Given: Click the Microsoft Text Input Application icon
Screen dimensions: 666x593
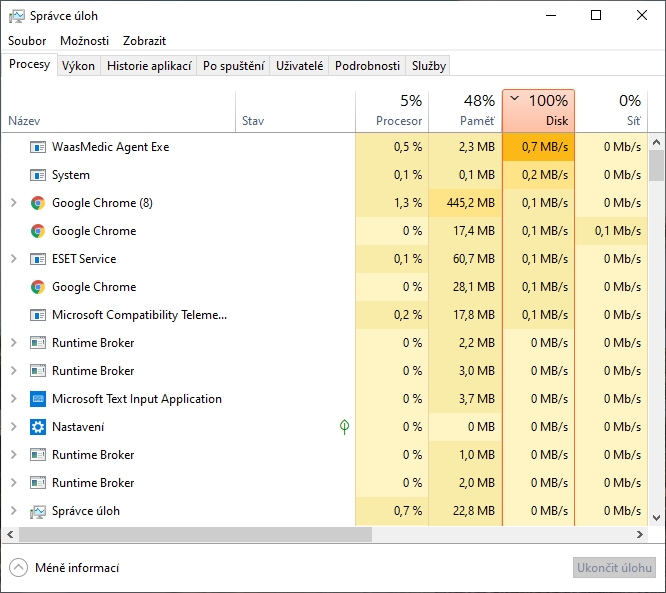Looking at the screenshot, I should 38,399.
